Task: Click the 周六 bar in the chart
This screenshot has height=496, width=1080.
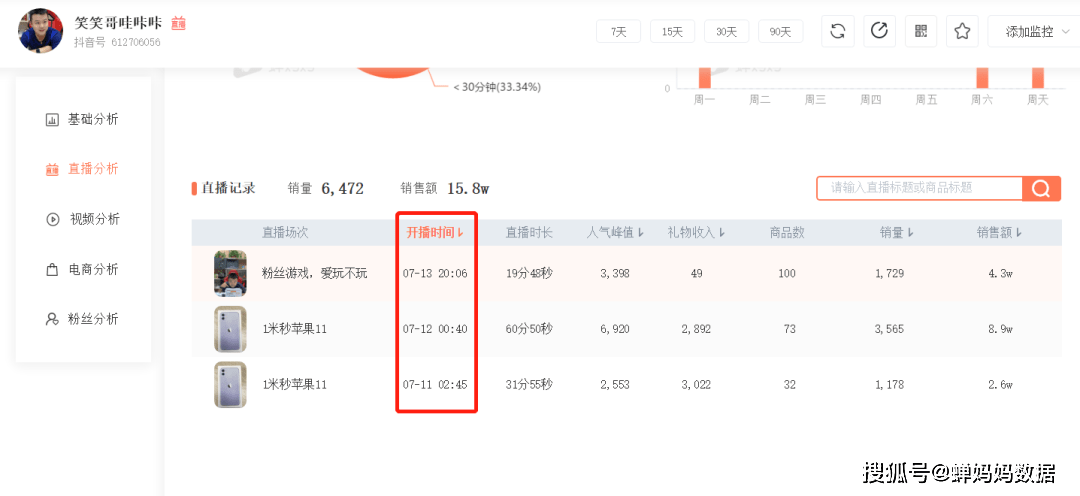Action: point(982,76)
